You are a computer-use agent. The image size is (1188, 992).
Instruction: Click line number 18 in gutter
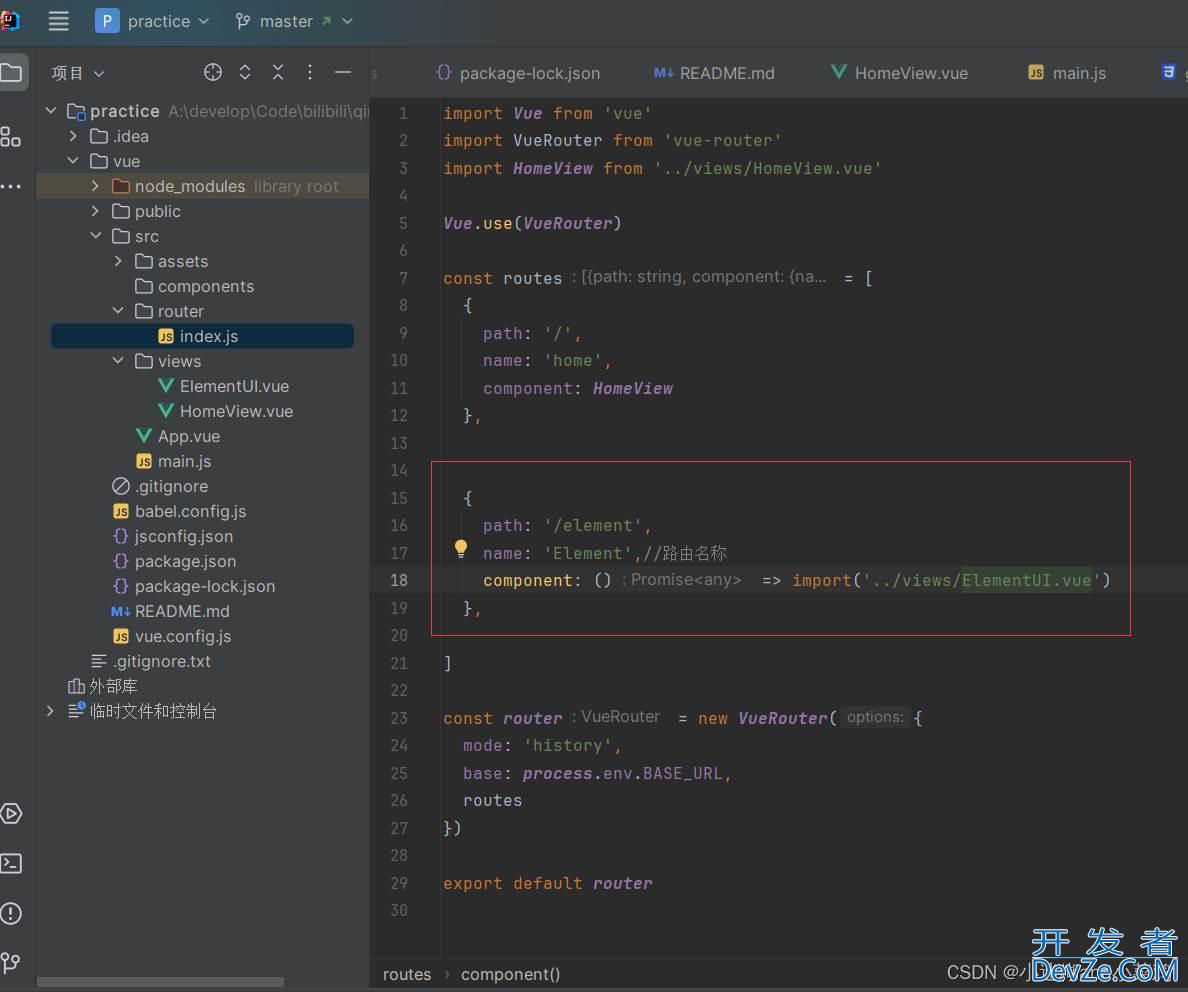pyautogui.click(x=399, y=580)
